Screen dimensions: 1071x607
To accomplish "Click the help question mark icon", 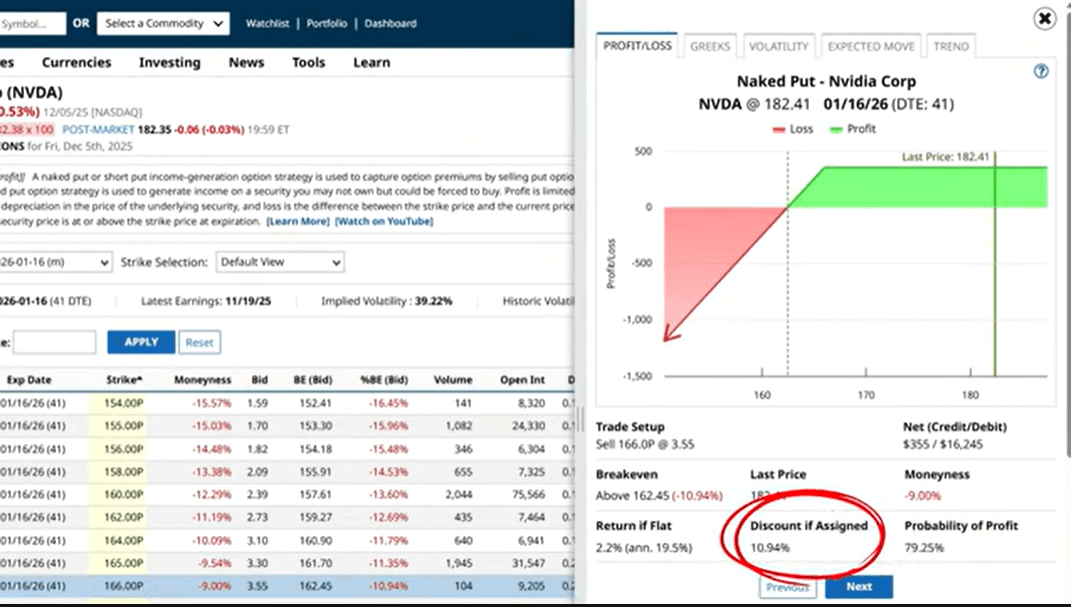I will (x=1040, y=72).
